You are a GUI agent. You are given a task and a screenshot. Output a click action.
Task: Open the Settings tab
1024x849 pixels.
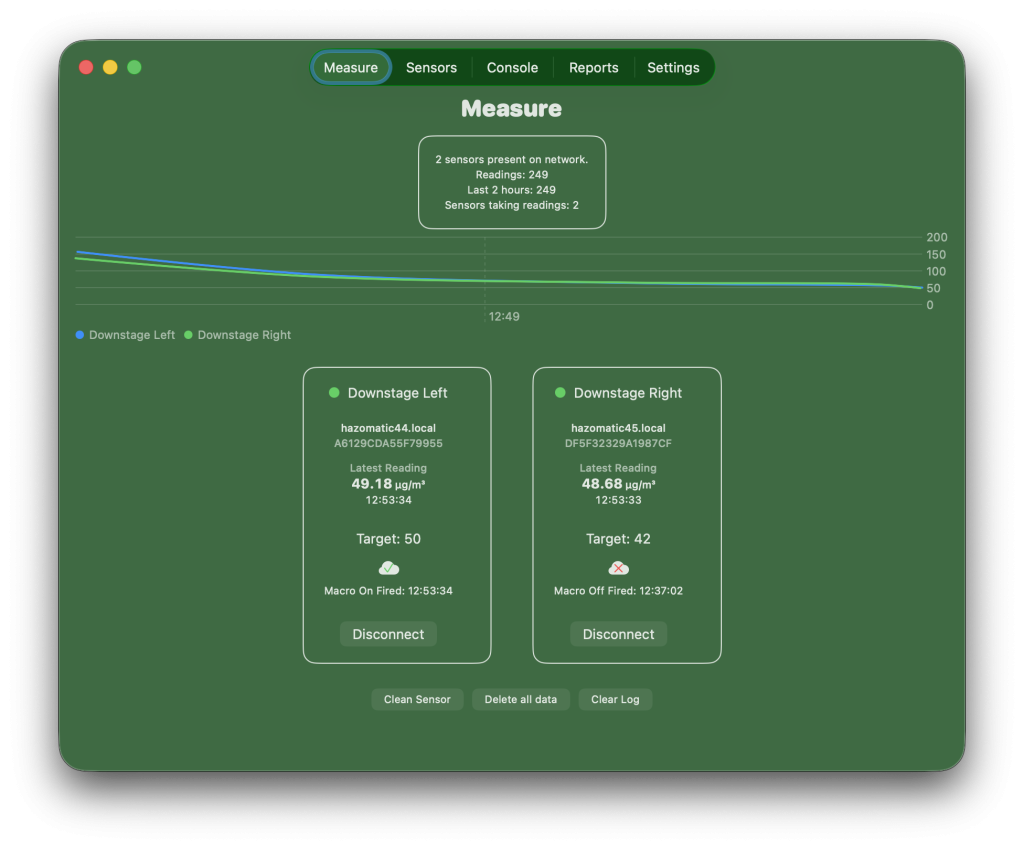(x=673, y=68)
